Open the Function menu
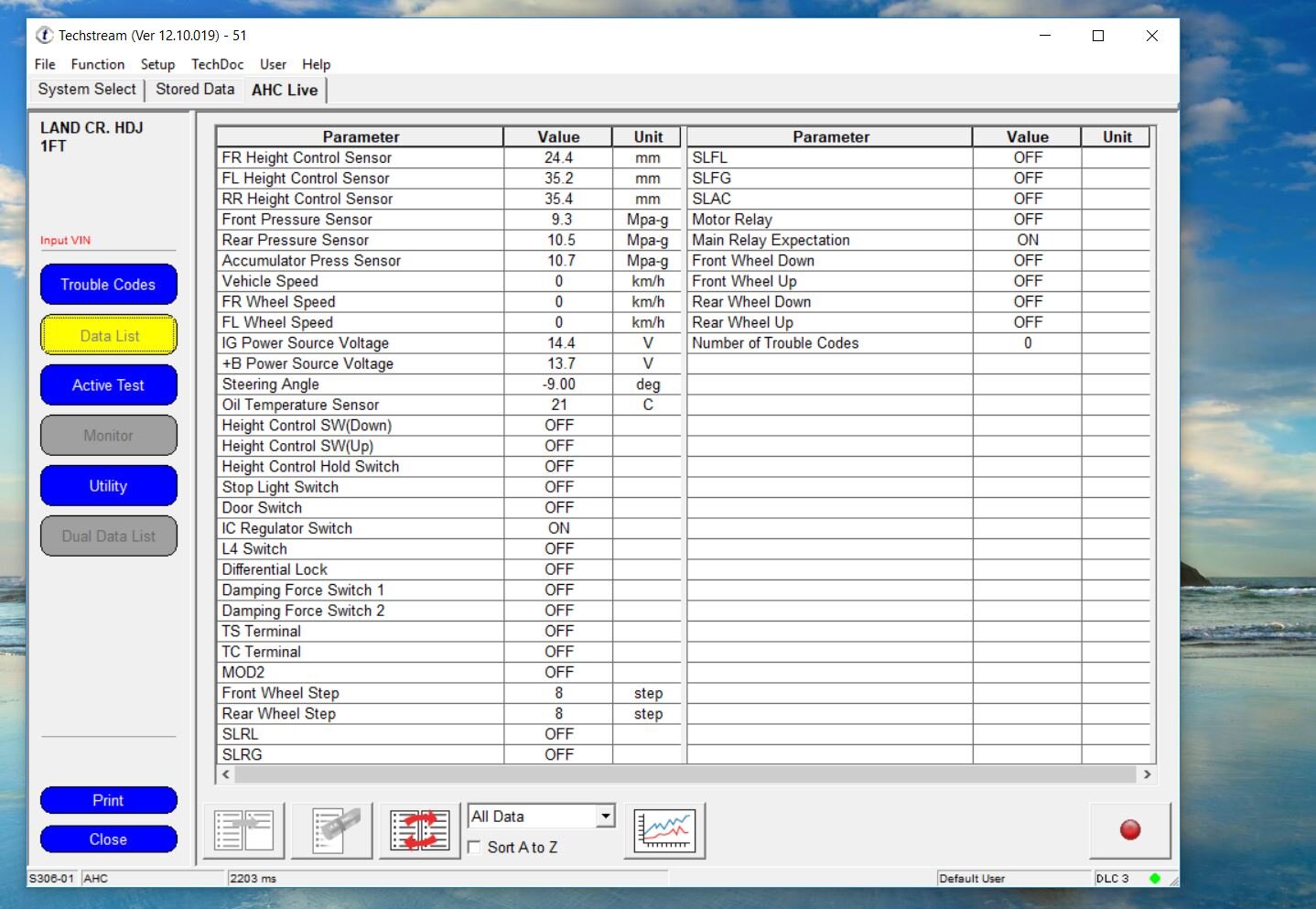The image size is (1316, 909). 98,64
